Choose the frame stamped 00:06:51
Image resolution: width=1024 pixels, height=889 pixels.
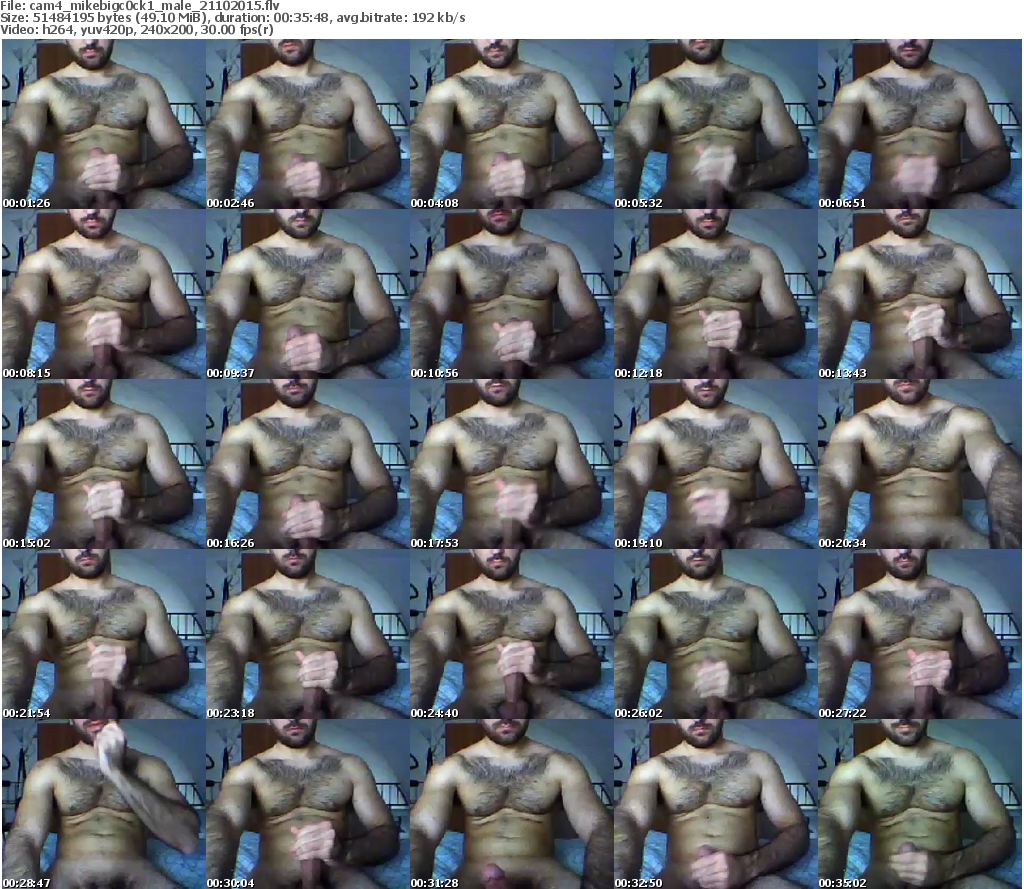[920, 124]
